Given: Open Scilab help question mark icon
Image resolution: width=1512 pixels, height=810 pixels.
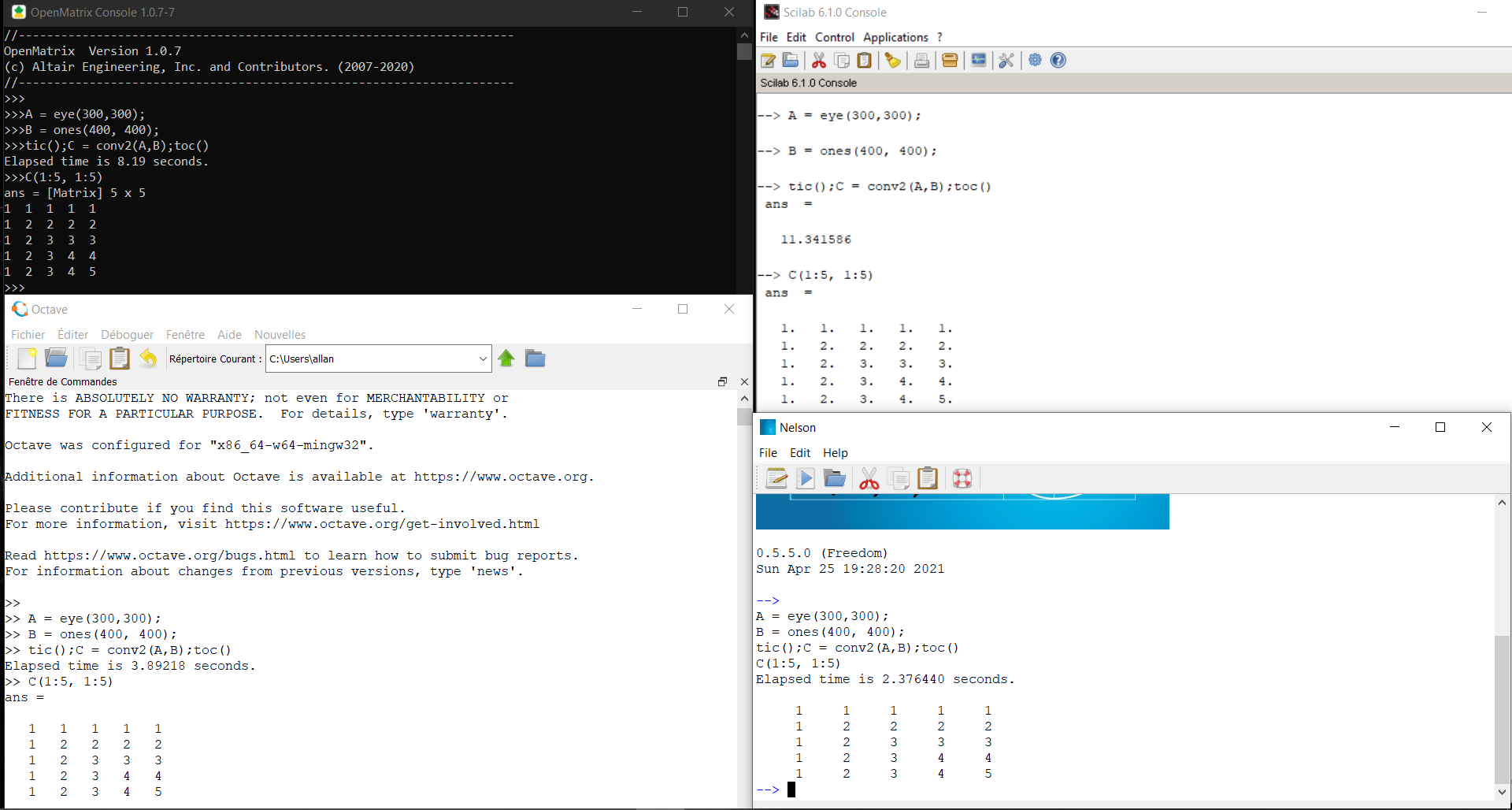Looking at the screenshot, I should (x=1058, y=61).
